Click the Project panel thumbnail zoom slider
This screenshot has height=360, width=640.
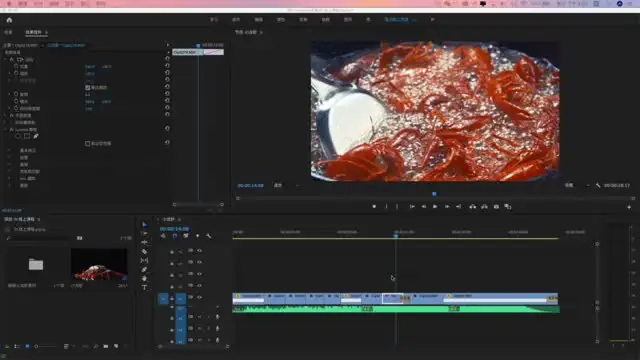click(x=46, y=346)
